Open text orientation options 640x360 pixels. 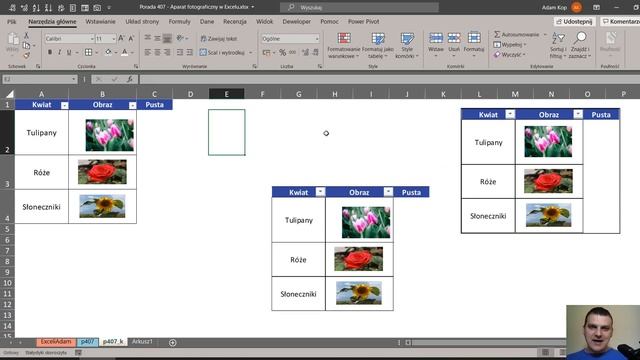[x=182, y=38]
